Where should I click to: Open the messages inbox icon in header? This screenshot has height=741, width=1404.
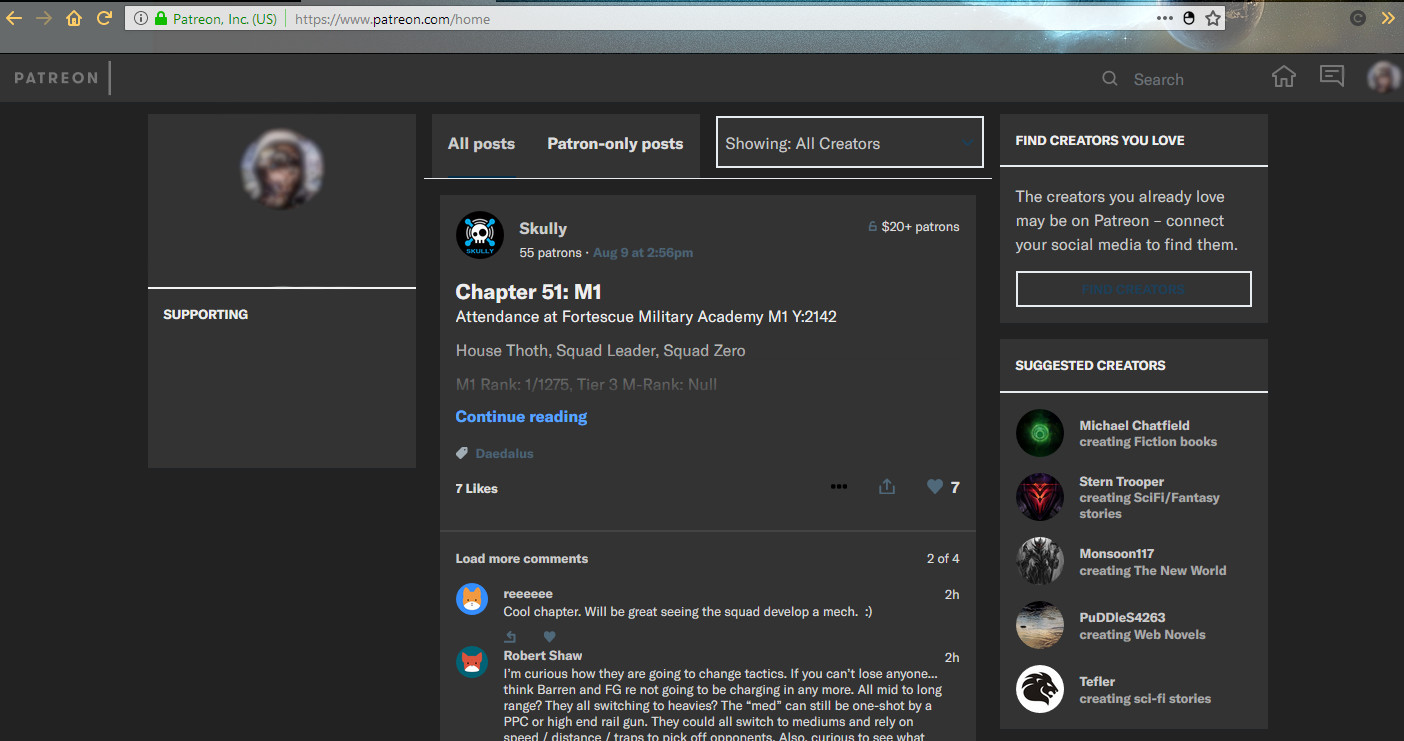click(x=1331, y=75)
